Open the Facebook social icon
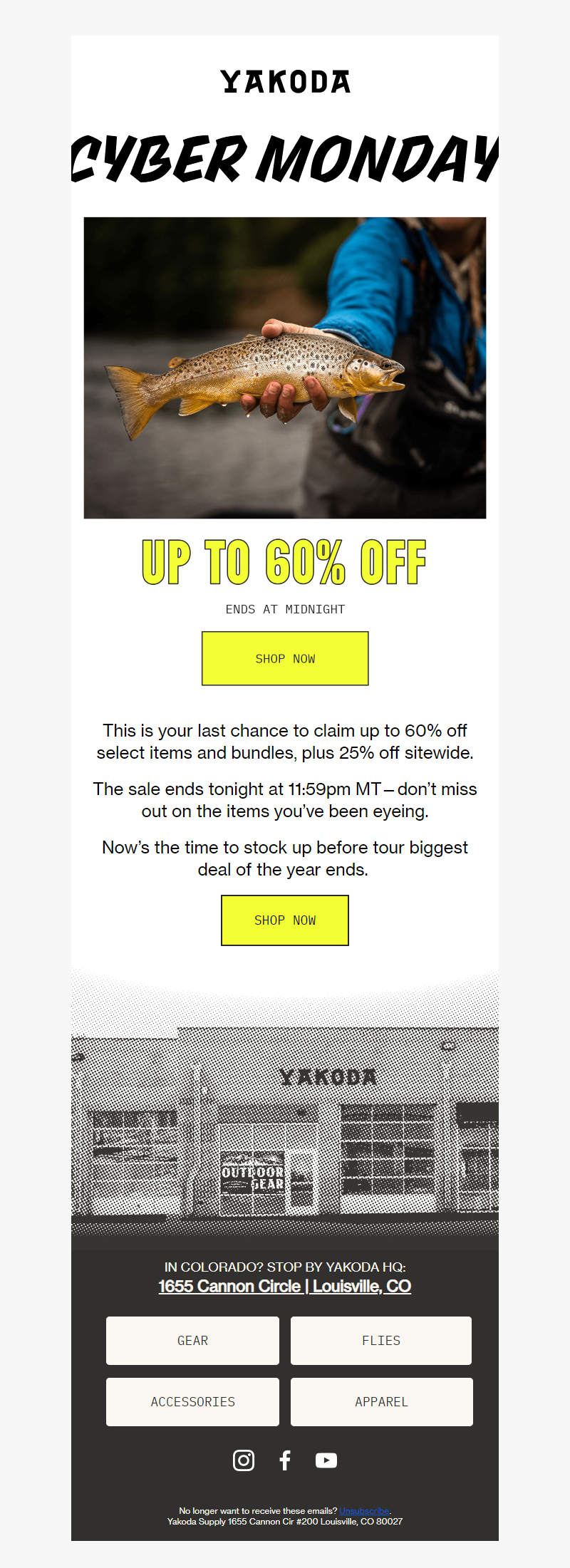The width and height of the screenshot is (570, 1568). [x=285, y=1460]
